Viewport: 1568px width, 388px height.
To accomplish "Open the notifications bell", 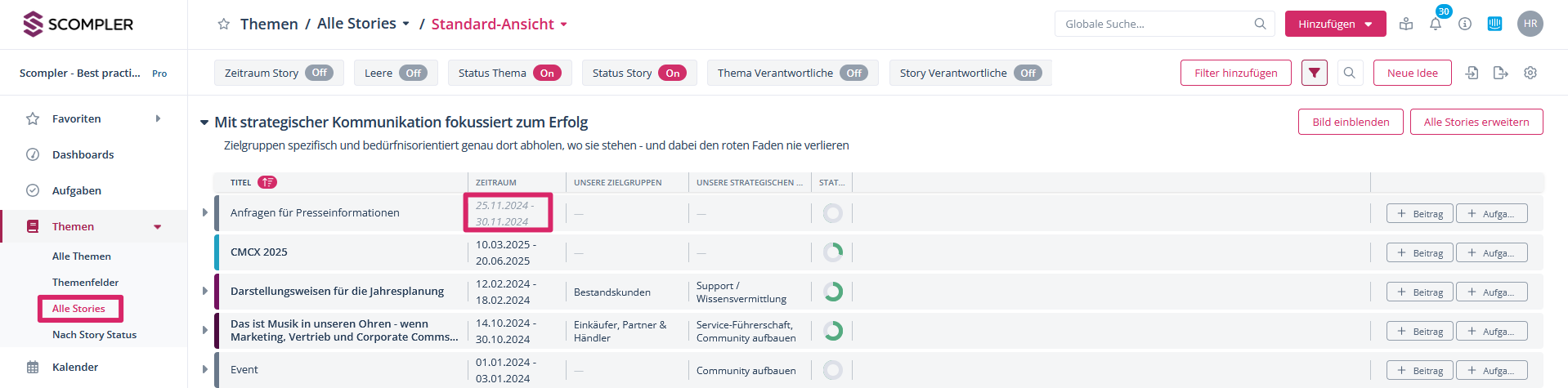I will coord(1435,25).
